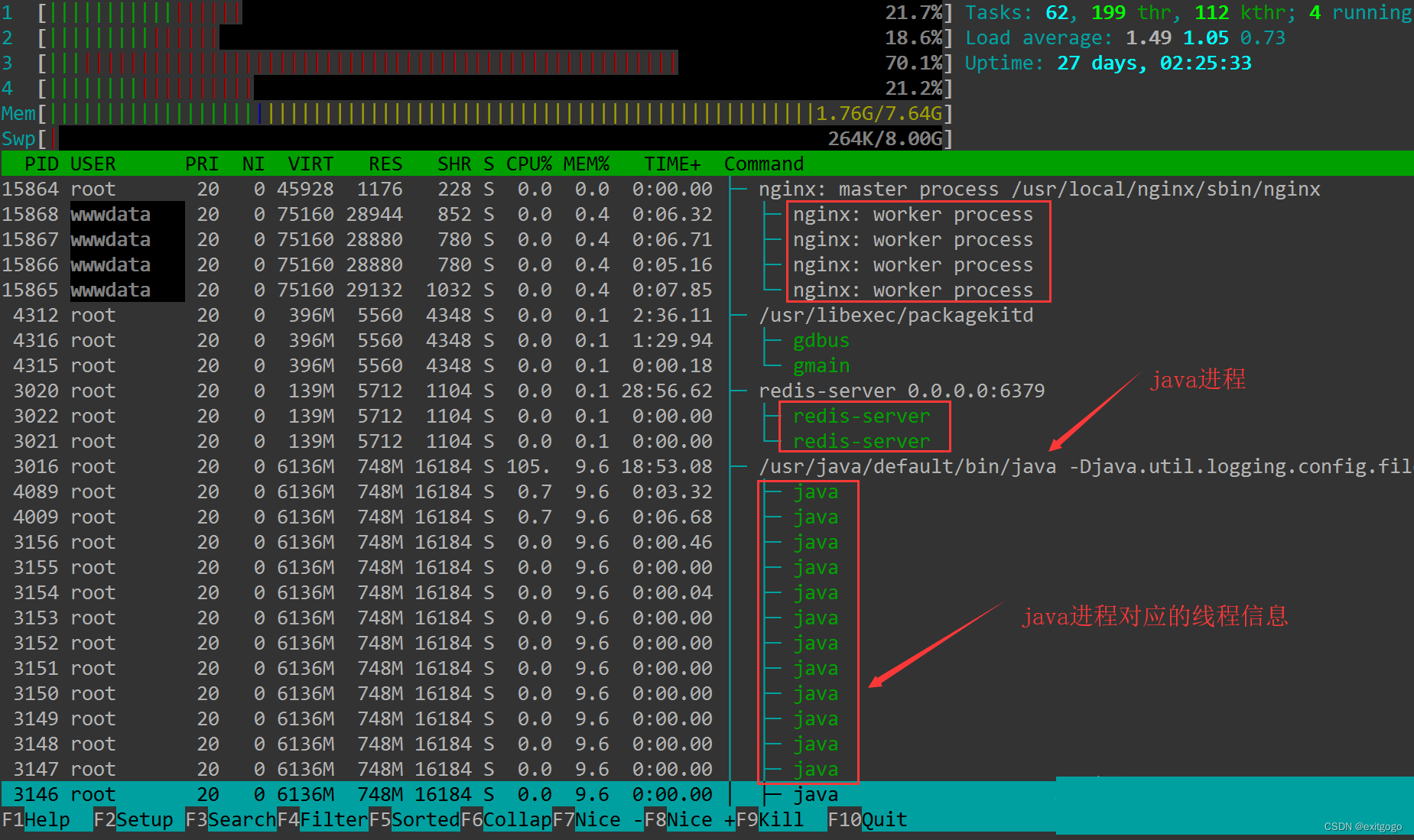Open F4 Filter option
The height and width of the screenshot is (840, 1414).
point(322,819)
